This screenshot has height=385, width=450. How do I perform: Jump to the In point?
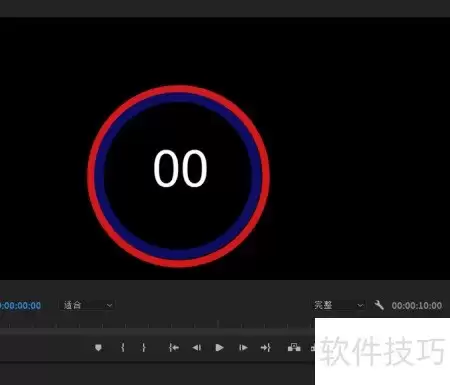(174, 348)
